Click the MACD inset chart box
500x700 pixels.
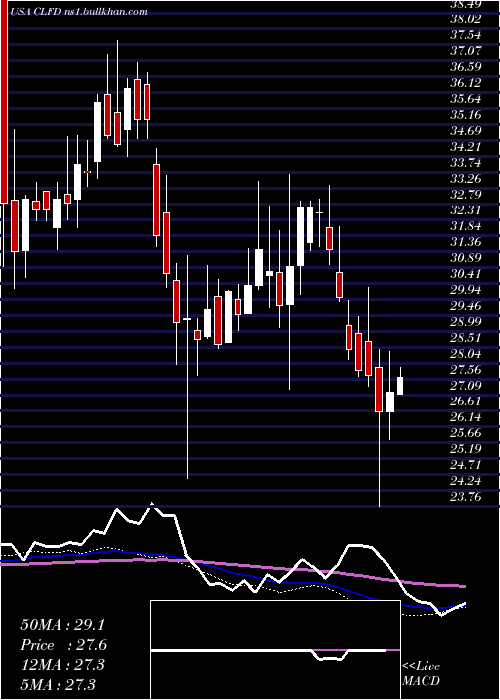[x=275, y=650]
